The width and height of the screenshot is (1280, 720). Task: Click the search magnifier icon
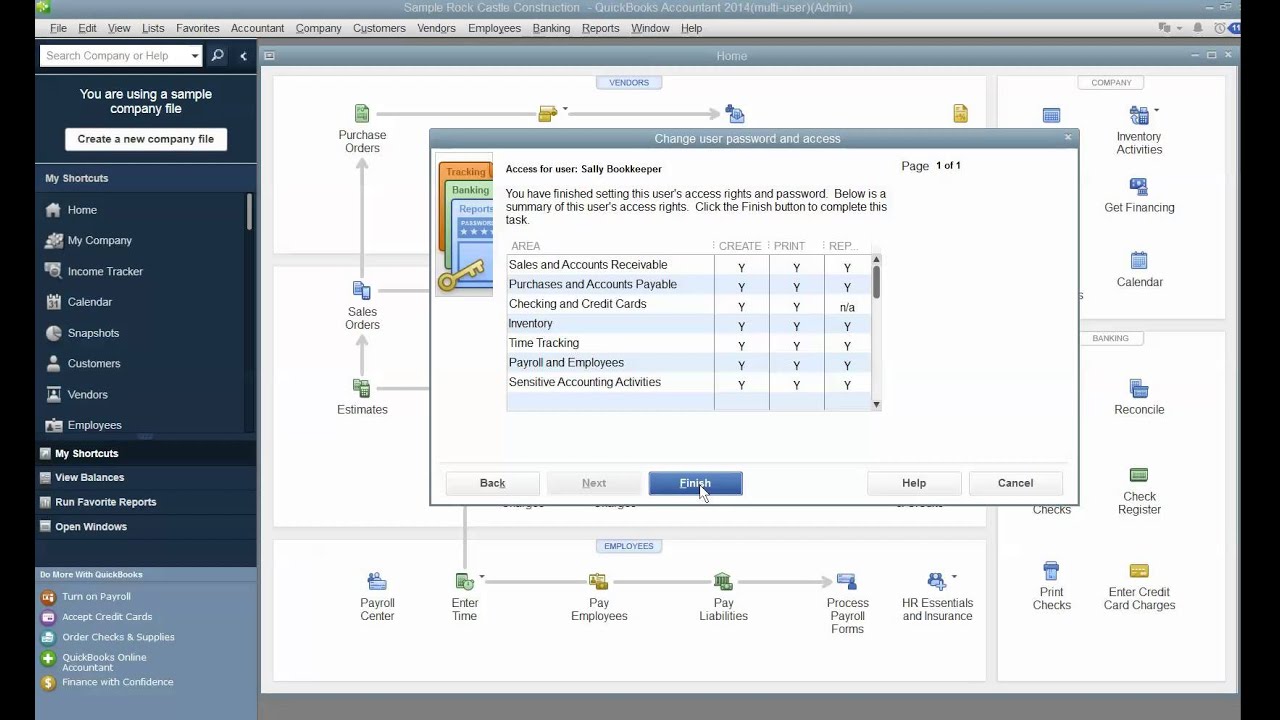coord(218,56)
